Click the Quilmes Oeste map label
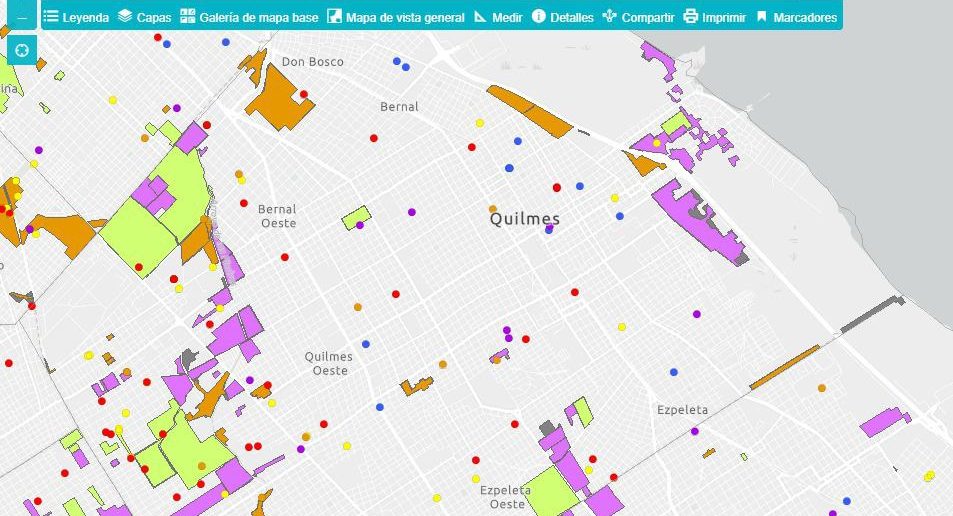The image size is (953, 516). (329, 363)
